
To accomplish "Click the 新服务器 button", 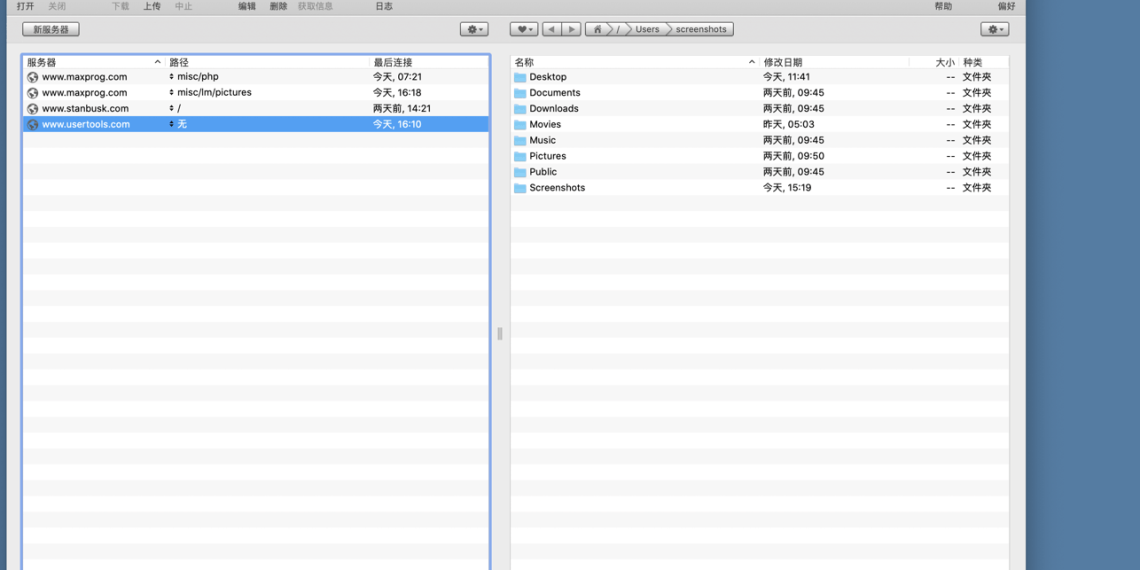I will (51, 30).
